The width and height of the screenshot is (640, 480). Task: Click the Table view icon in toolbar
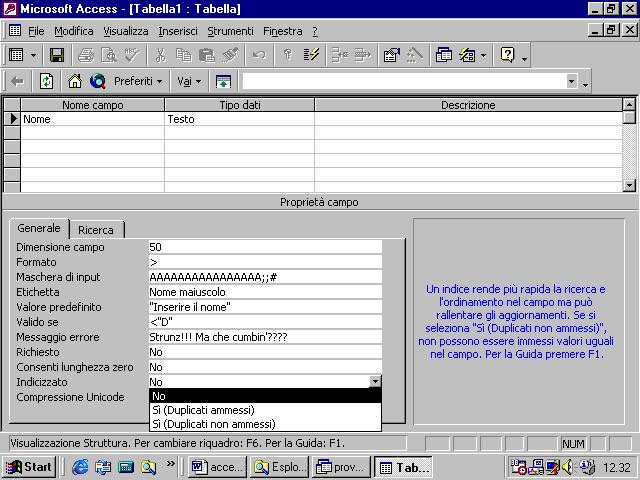pyautogui.click(x=16, y=55)
